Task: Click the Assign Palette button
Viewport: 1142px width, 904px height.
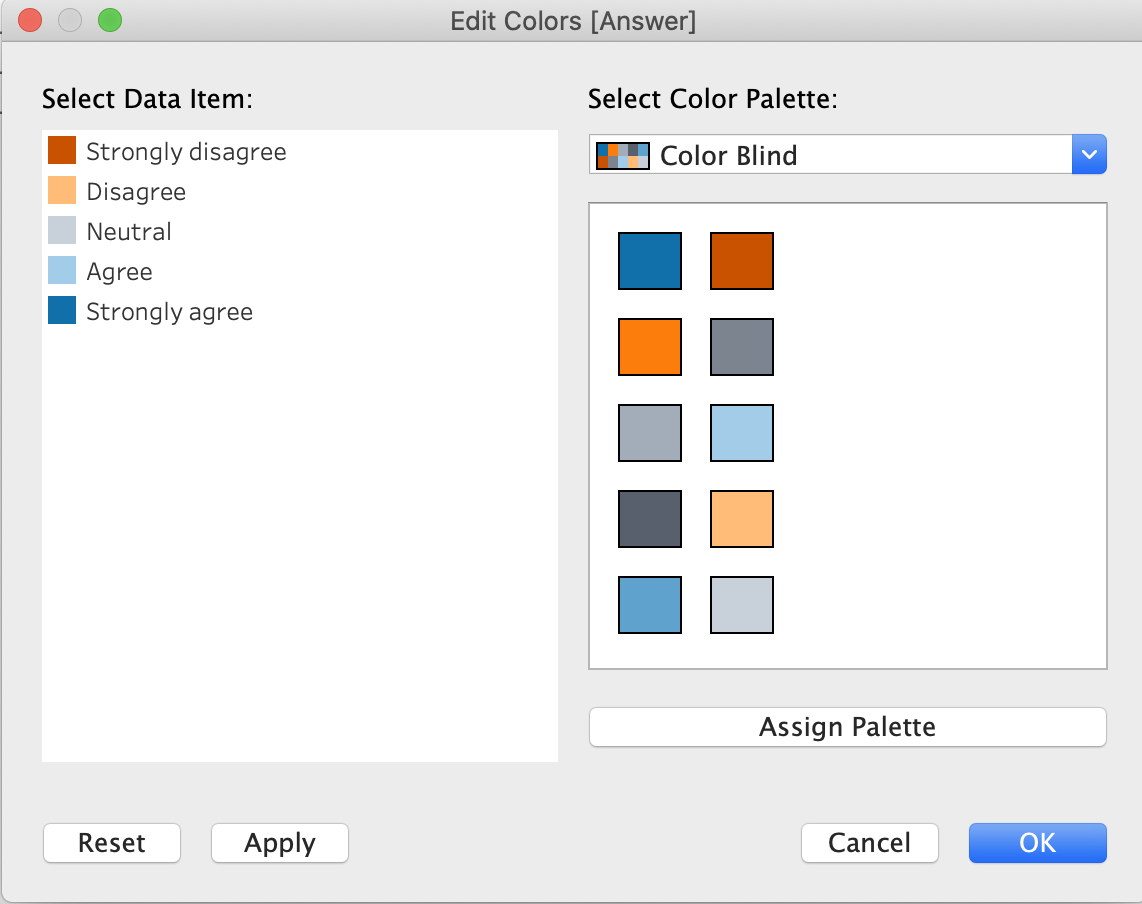Action: pyautogui.click(x=847, y=727)
